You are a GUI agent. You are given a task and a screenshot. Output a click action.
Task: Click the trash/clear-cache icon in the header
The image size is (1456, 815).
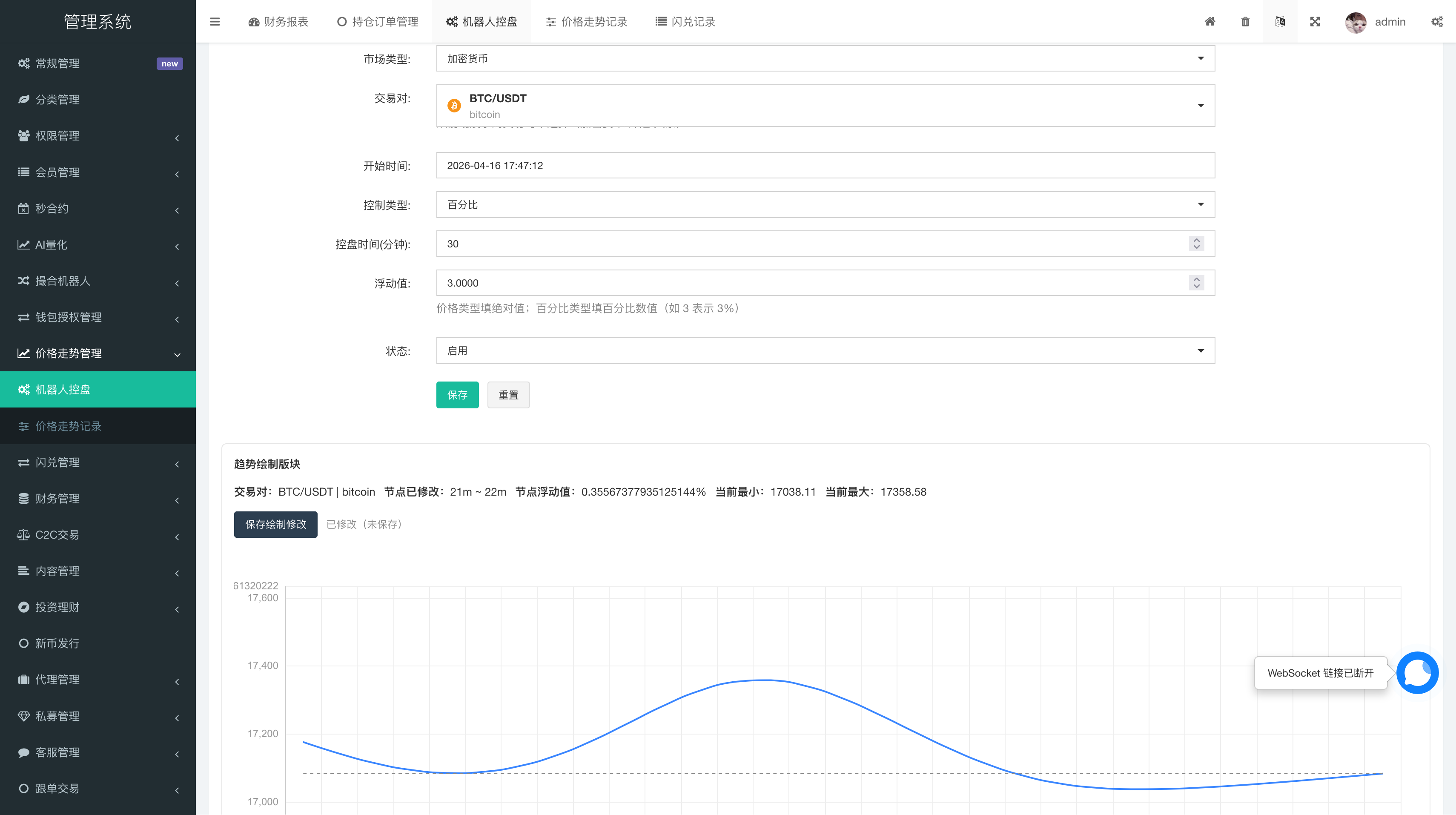point(1245,21)
